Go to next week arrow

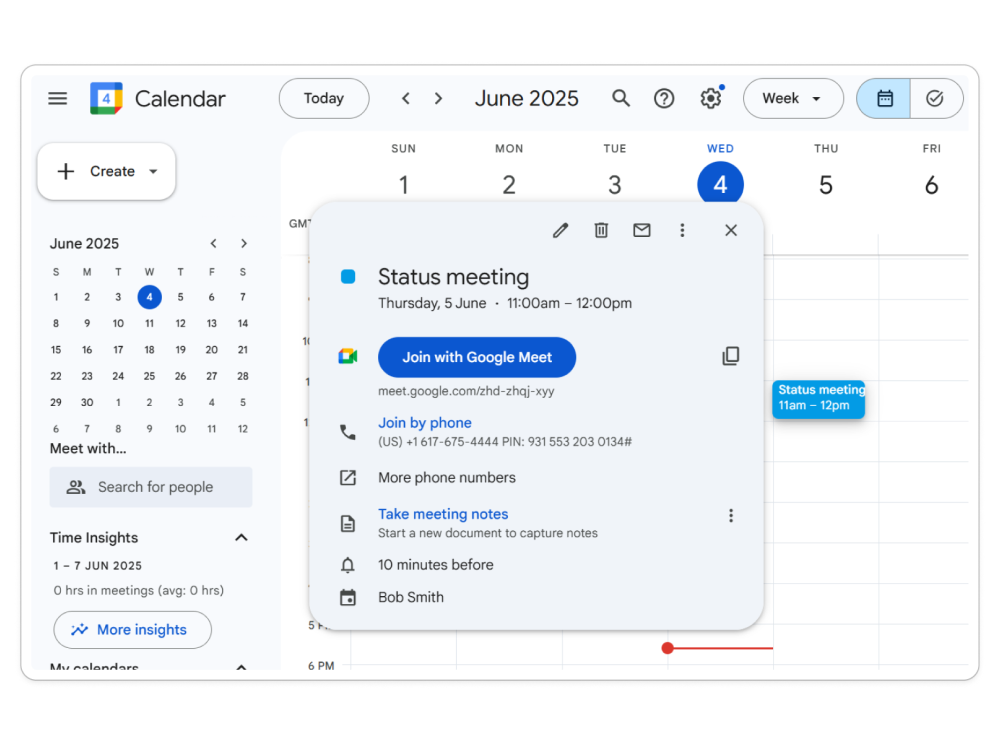(x=438, y=98)
